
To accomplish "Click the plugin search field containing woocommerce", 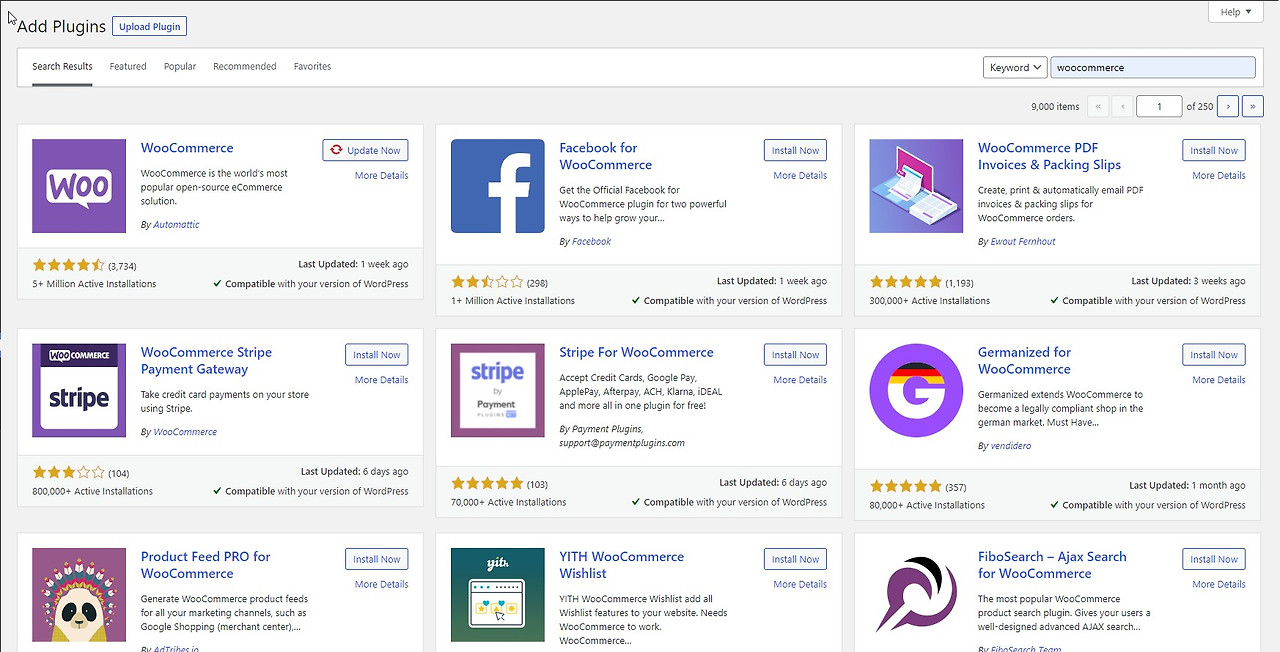I will (1153, 67).
